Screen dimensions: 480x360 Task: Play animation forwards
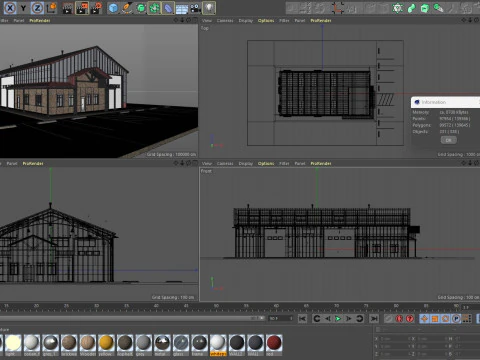[x=338, y=319]
